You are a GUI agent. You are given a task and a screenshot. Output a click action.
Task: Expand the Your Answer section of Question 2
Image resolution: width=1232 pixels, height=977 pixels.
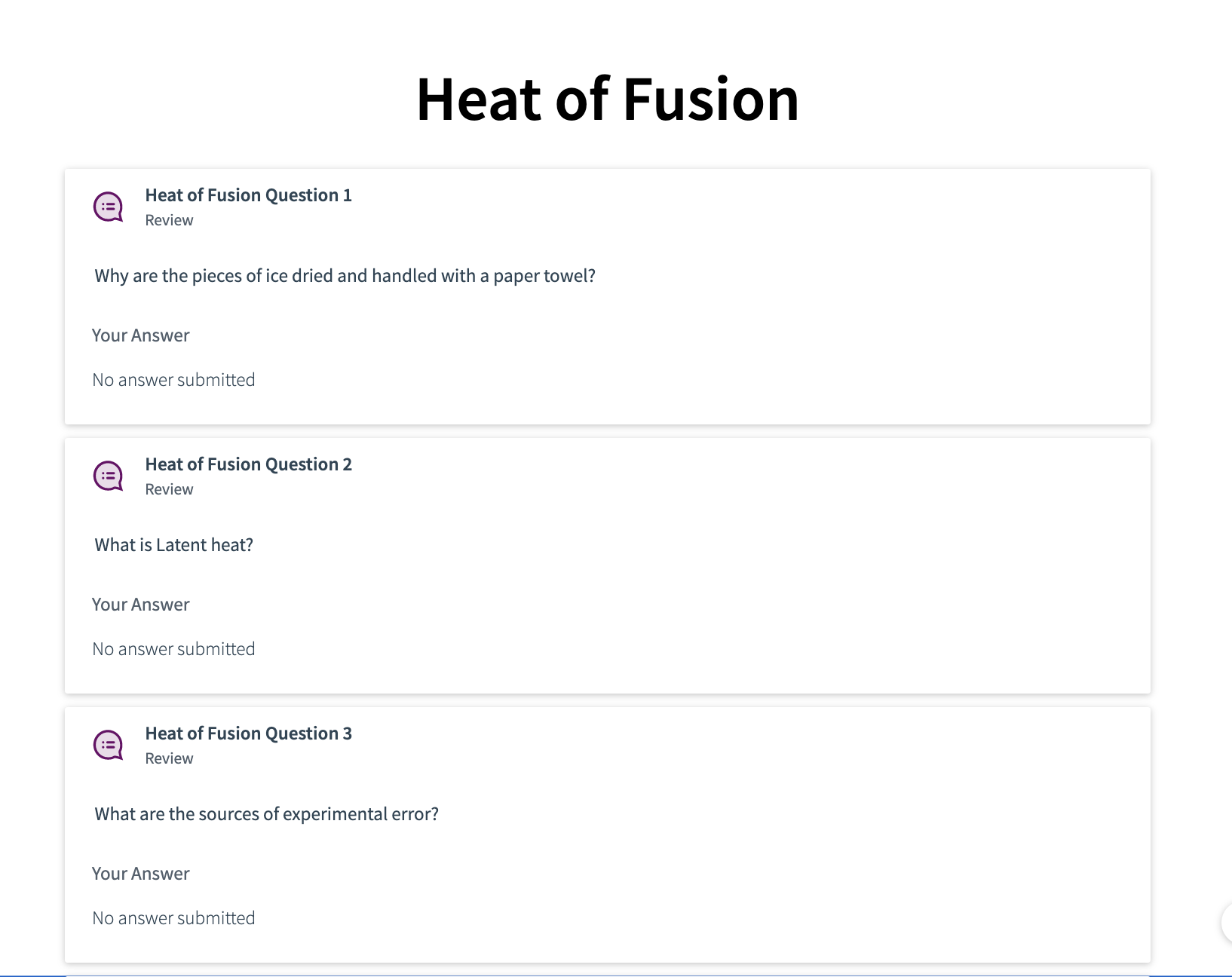pos(141,604)
